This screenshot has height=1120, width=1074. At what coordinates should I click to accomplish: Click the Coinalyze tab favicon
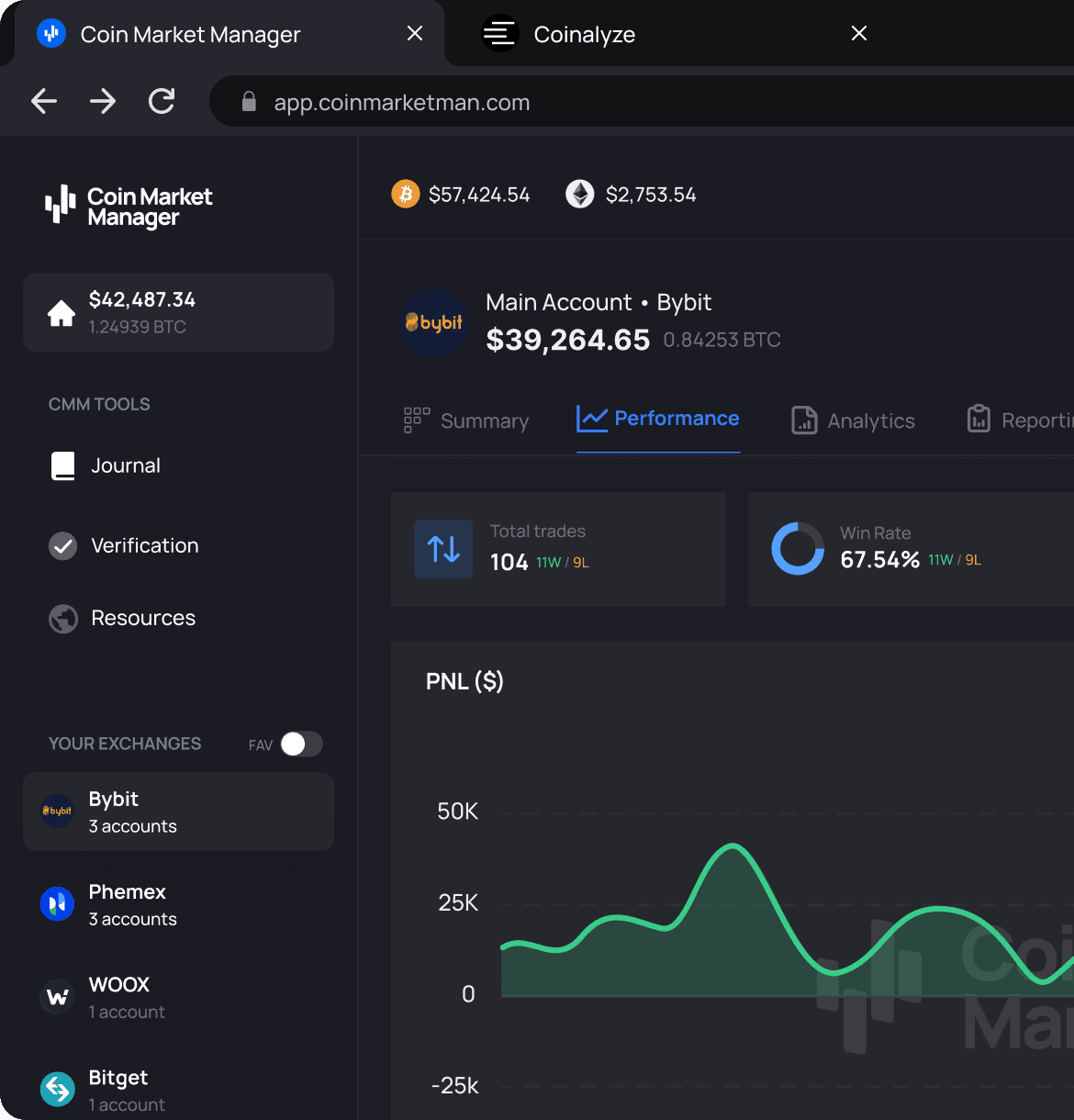point(500,34)
